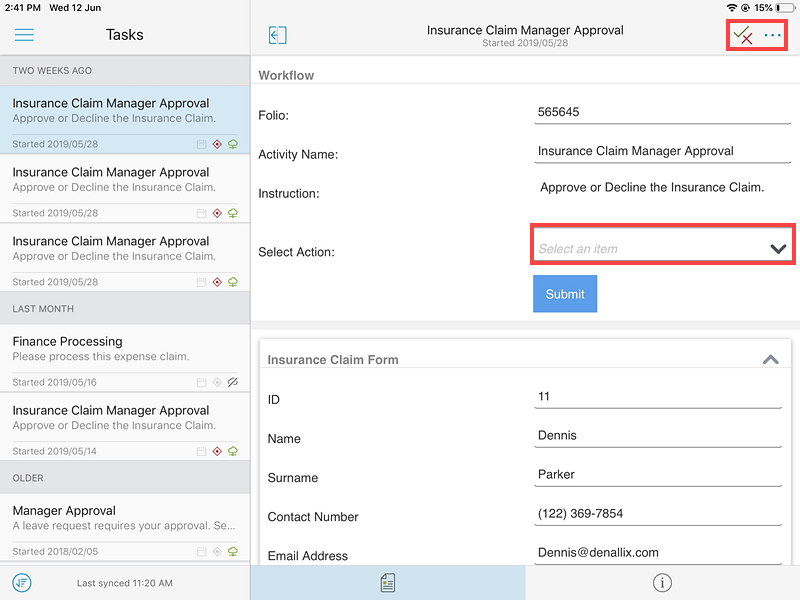Tap the Folio field showing 565645
Screen dimensions: 800x600
[x=663, y=112]
